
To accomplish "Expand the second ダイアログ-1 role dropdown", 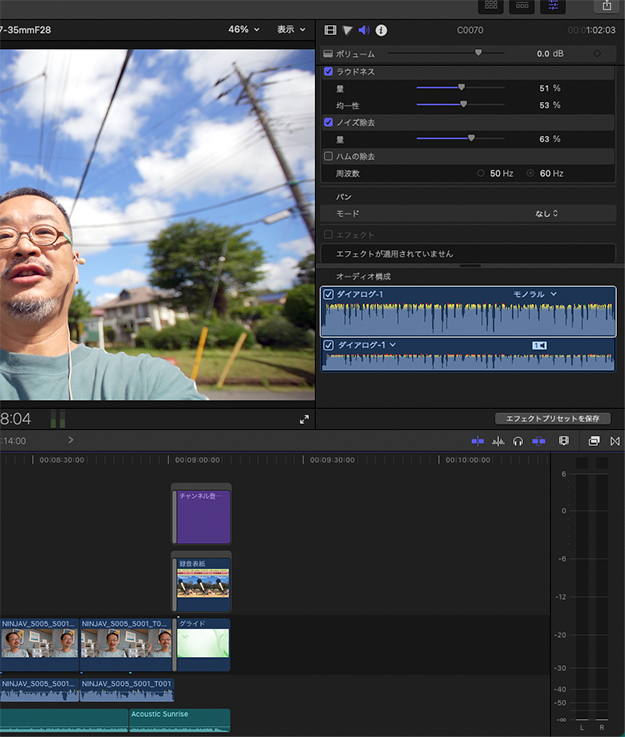I will pos(392,345).
